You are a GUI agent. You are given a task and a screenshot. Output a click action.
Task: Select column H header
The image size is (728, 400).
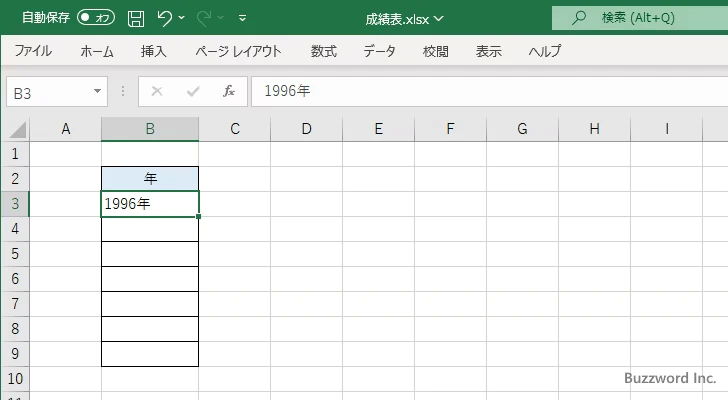tap(594, 129)
